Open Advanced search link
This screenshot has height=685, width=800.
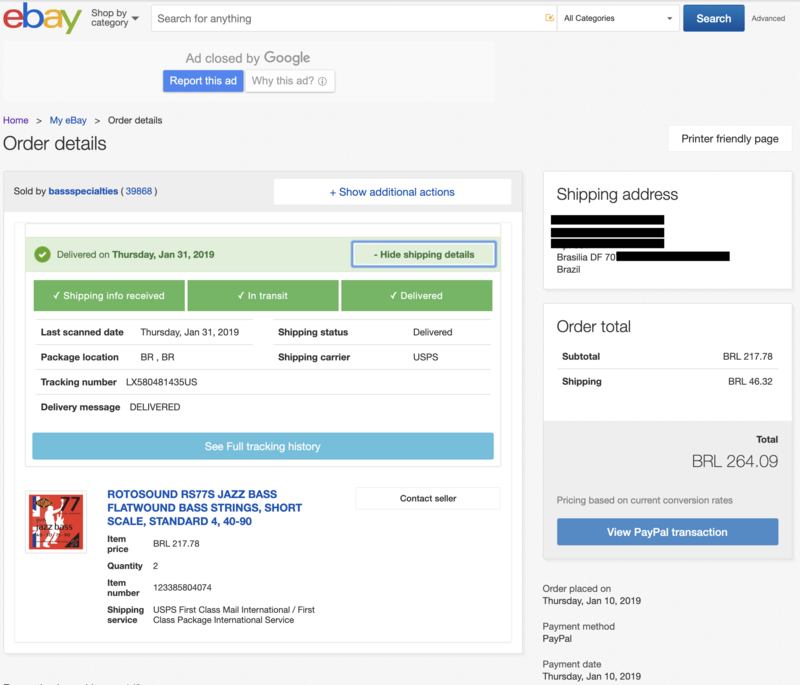click(768, 18)
